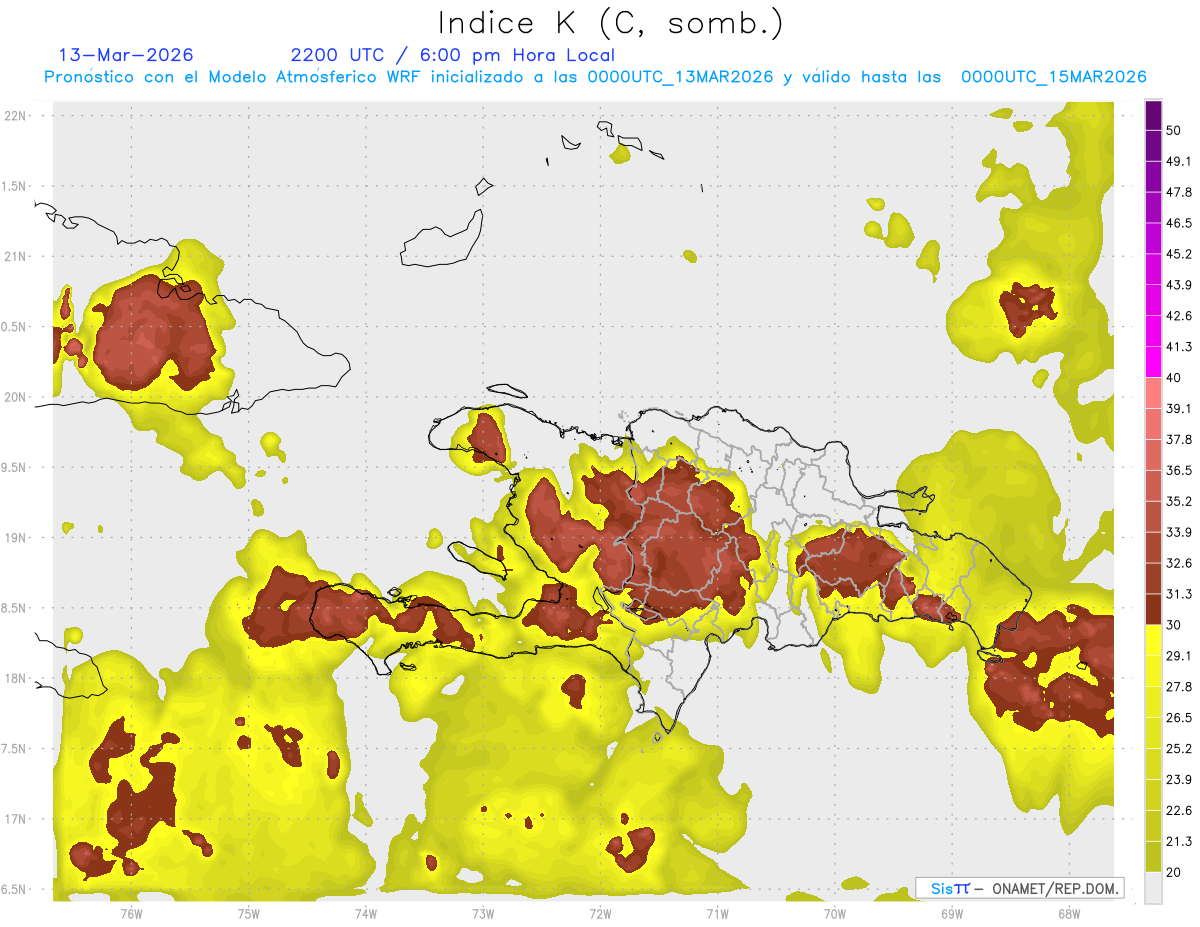
Task: Select the date text "13-Mar-2026"
Action: [126, 55]
